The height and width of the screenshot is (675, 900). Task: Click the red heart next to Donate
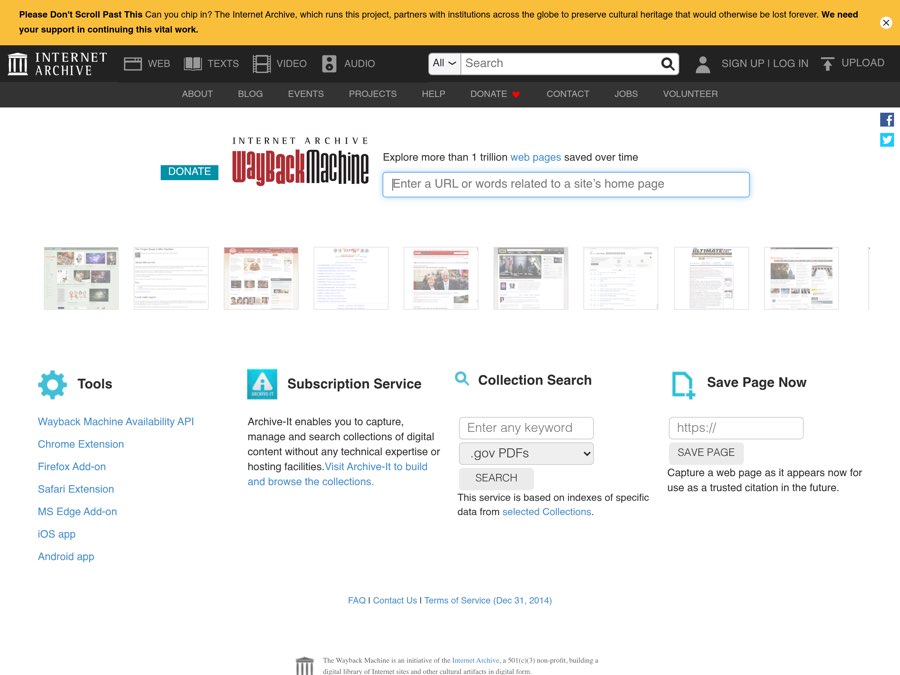(x=516, y=95)
